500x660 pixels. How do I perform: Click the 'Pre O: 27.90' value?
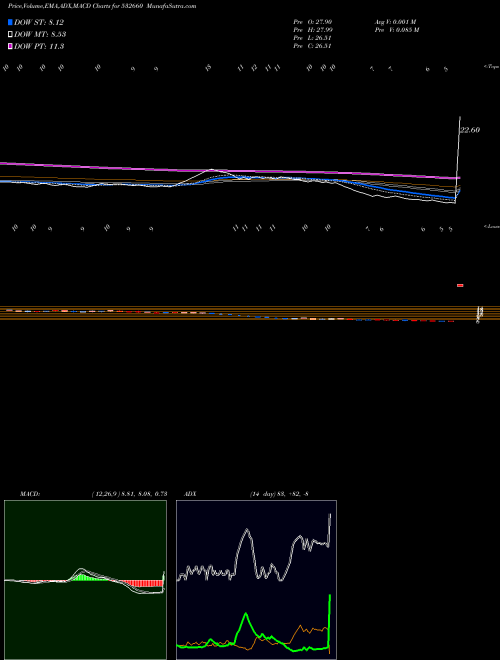313,22
